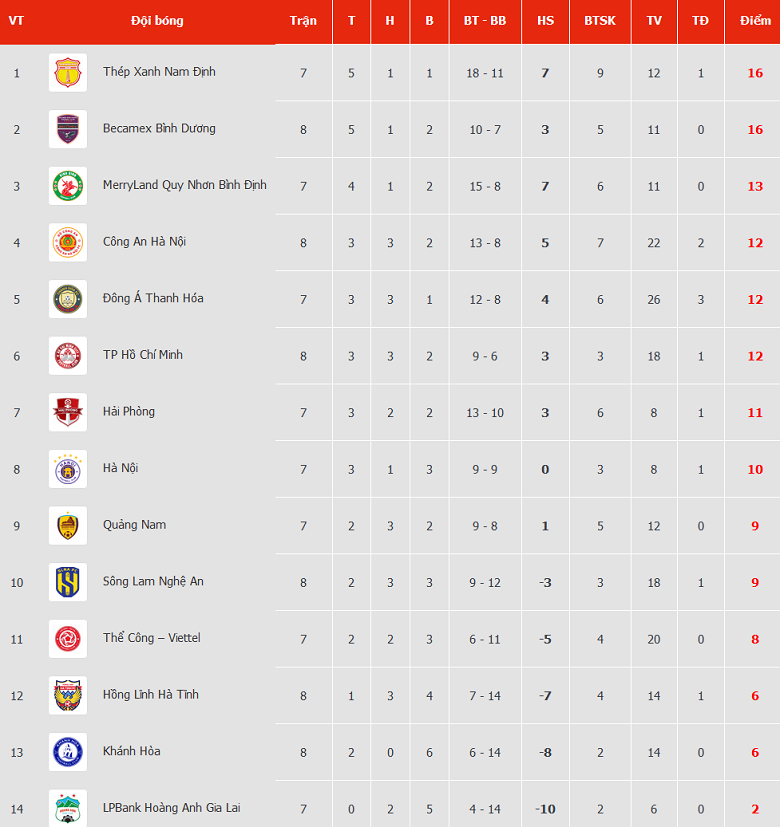Click the Trận column header
Viewport: 780px width, 827px height.
pyautogui.click(x=303, y=21)
